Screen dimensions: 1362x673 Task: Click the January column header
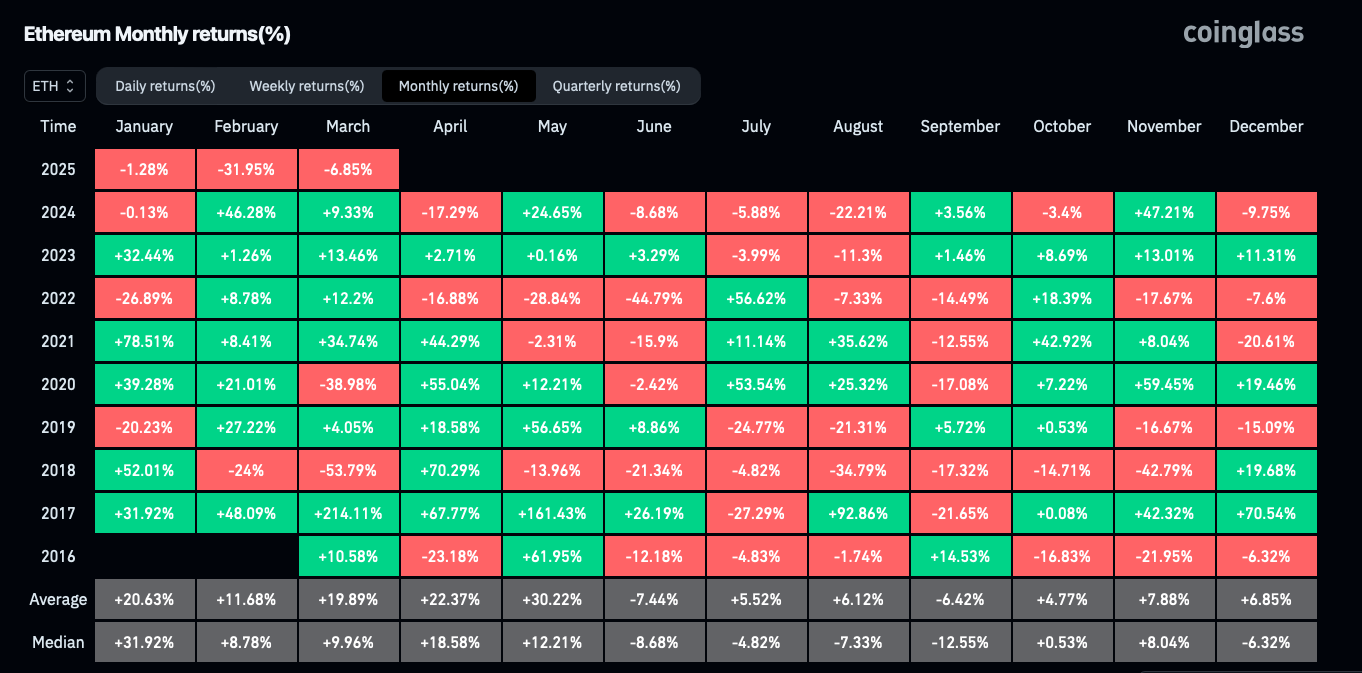[144, 127]
